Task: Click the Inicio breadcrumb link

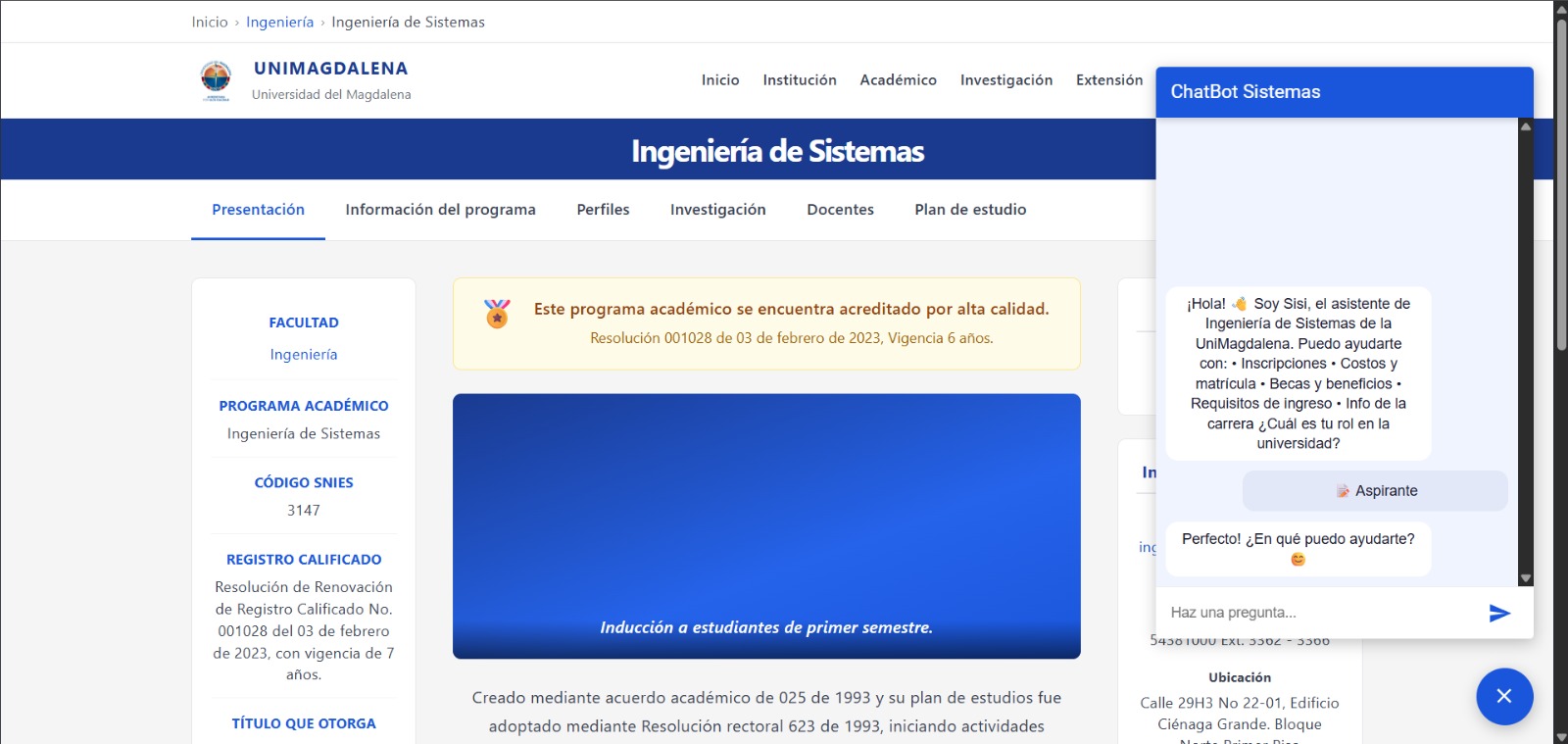Action: pos(209,22)
